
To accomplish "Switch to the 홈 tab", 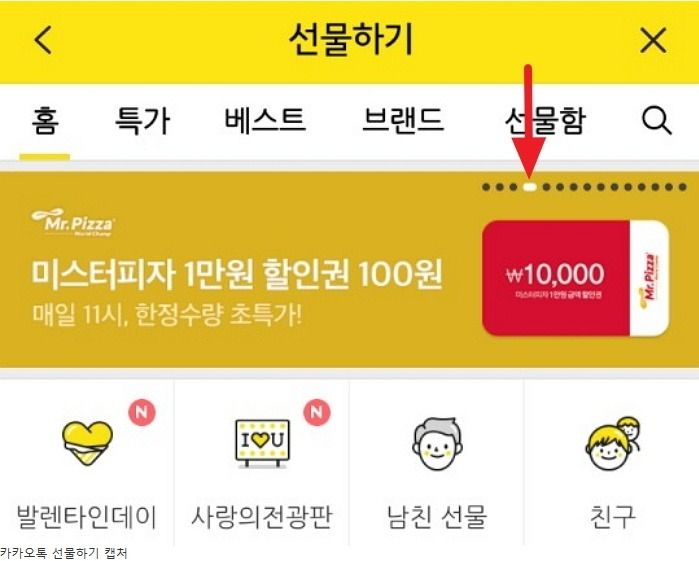I will click(x=45, y=120).
